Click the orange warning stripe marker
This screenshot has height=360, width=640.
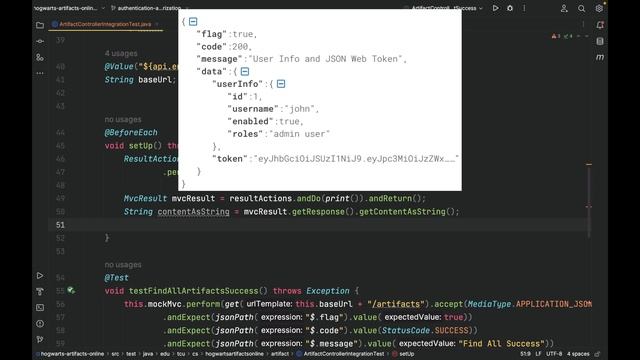pos(589,164)
